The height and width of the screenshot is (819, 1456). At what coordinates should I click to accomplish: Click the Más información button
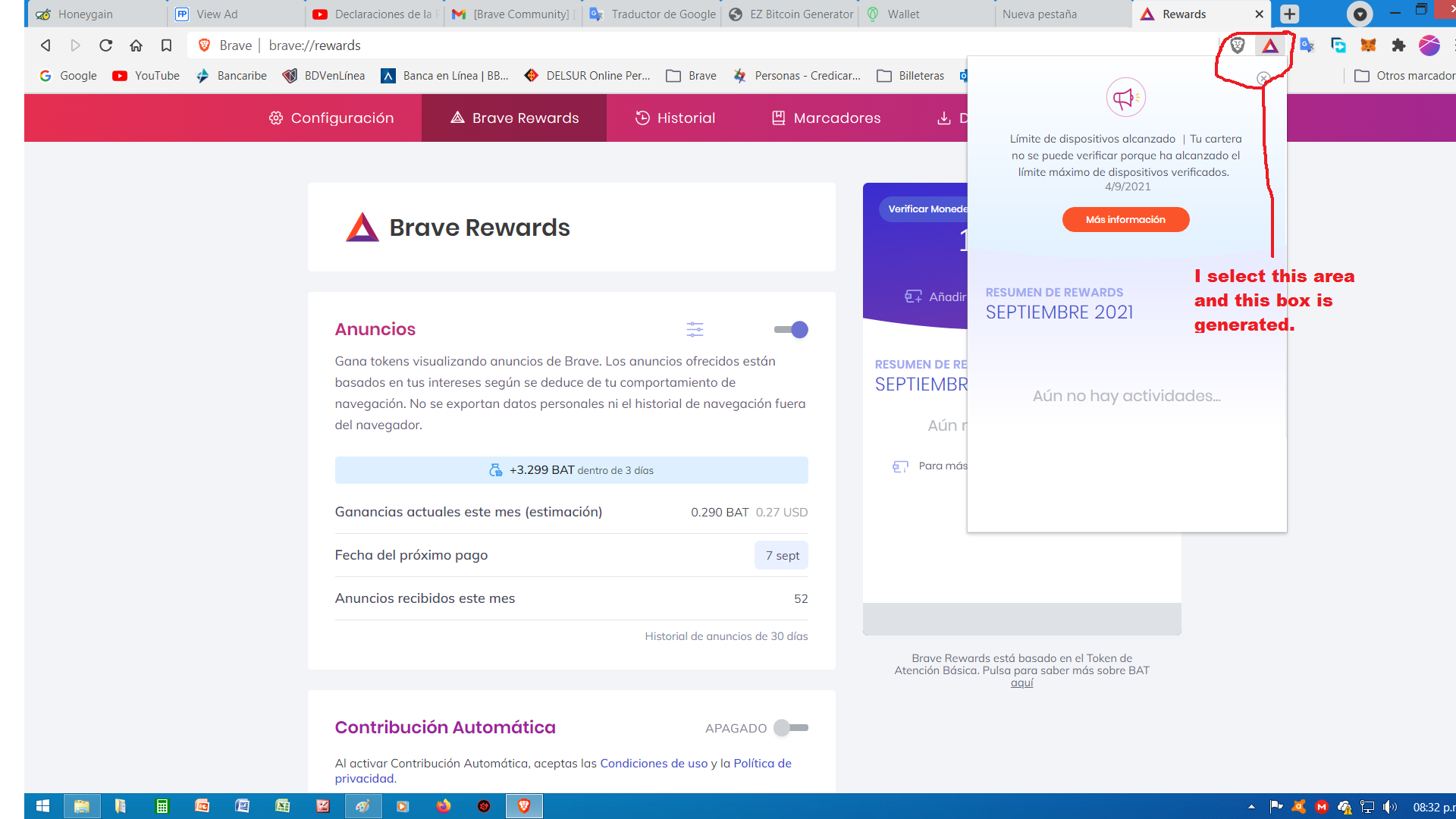1125,219
